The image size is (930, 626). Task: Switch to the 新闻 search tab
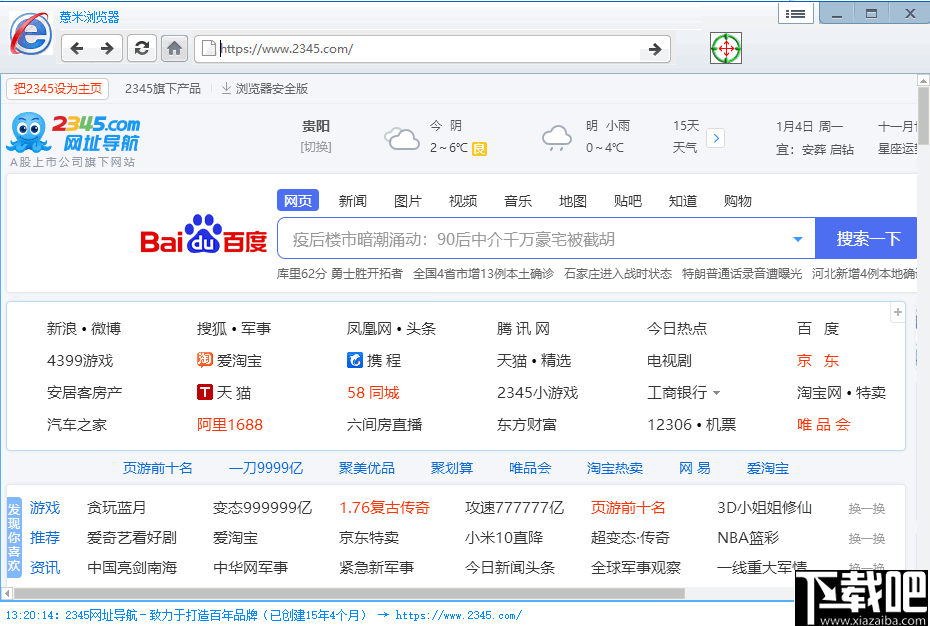point(353,200)
